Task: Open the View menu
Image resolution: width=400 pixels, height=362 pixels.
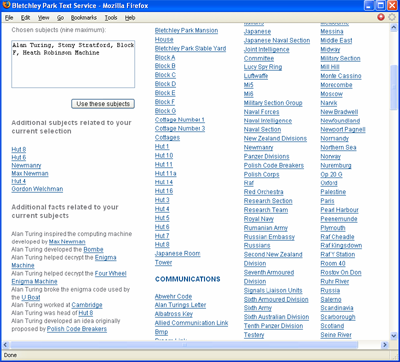Action: [43, 18]
